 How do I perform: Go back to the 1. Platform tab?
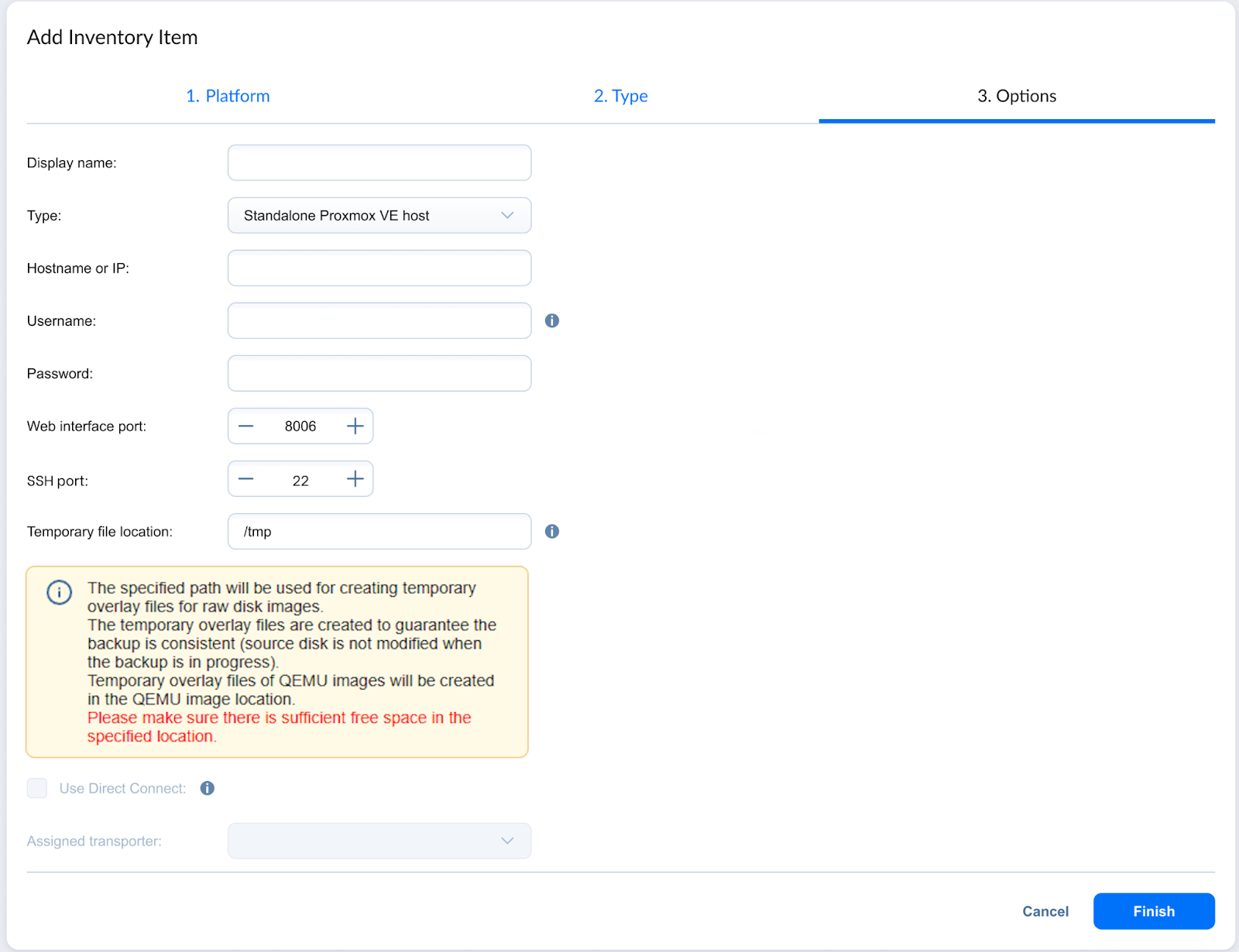[228, 96]
